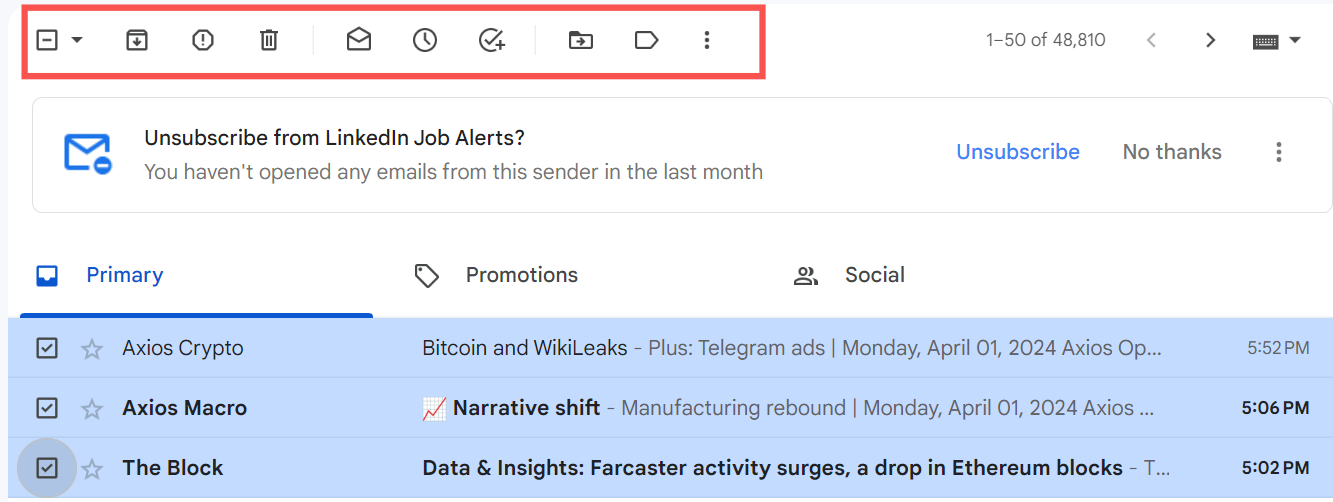This screenshot has width=1333, height=502.
Task: Open the input tools keyboard dropdown
Action: click(x=1277, y=41)
